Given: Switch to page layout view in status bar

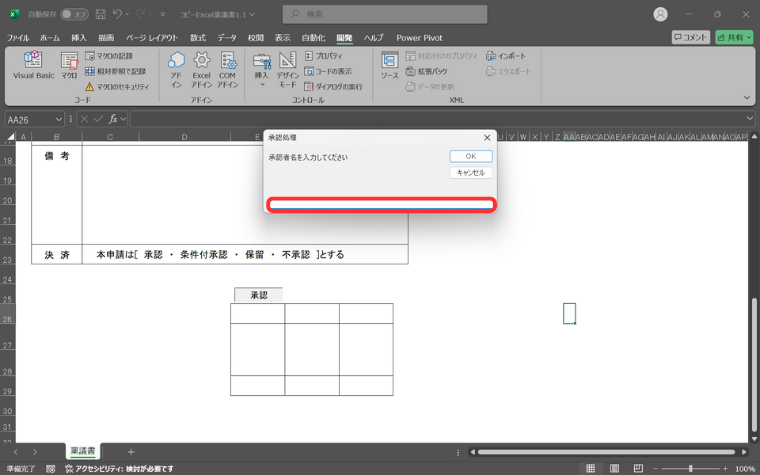Looking at the screenshot, I should pyautogui.click(x=615, y=468).
